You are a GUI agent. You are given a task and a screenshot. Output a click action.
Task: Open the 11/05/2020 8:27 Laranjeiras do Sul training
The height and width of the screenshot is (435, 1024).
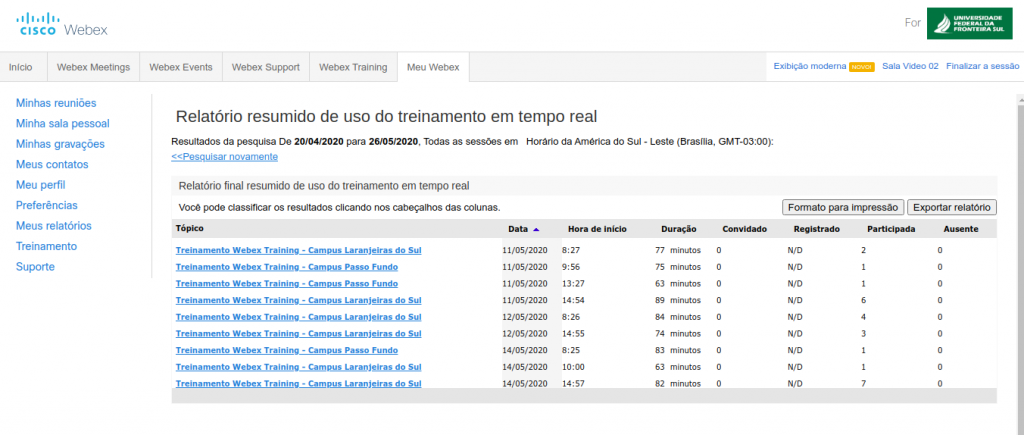[x=298, y=250]
